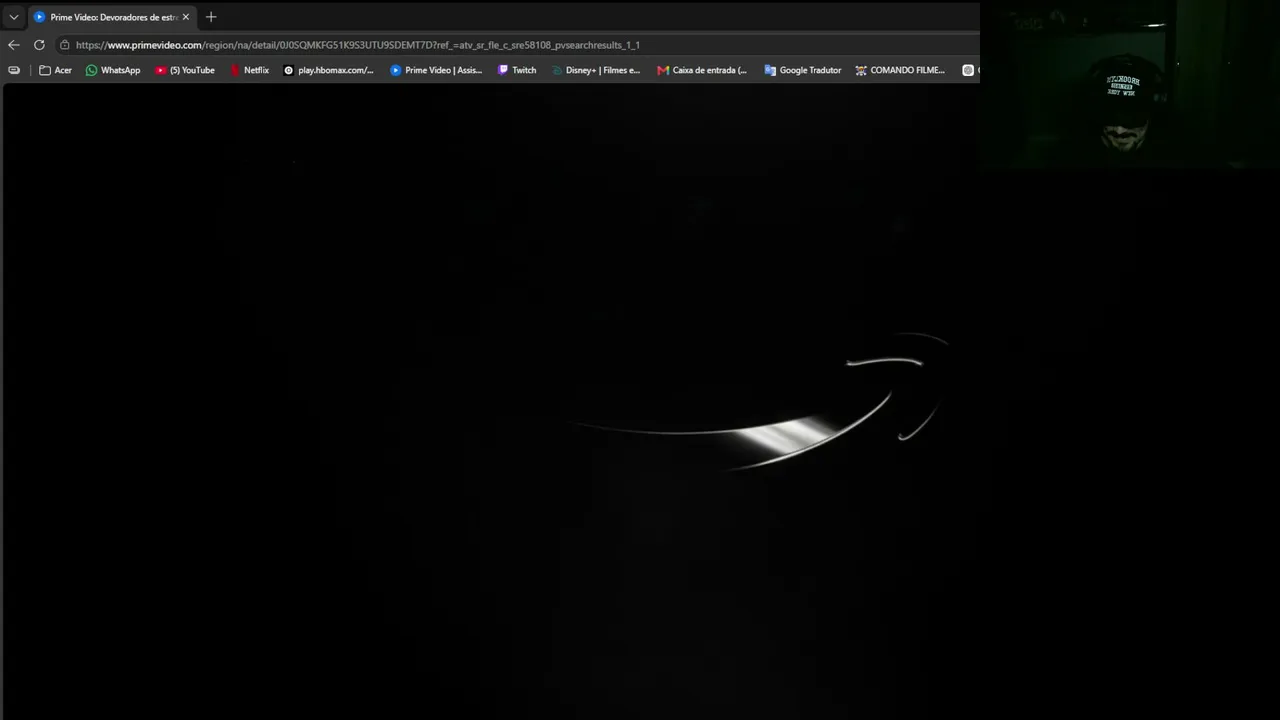Viewport: 1280px width, 720px height.
Task: View site information lock icon
Action: click(65, 45)
